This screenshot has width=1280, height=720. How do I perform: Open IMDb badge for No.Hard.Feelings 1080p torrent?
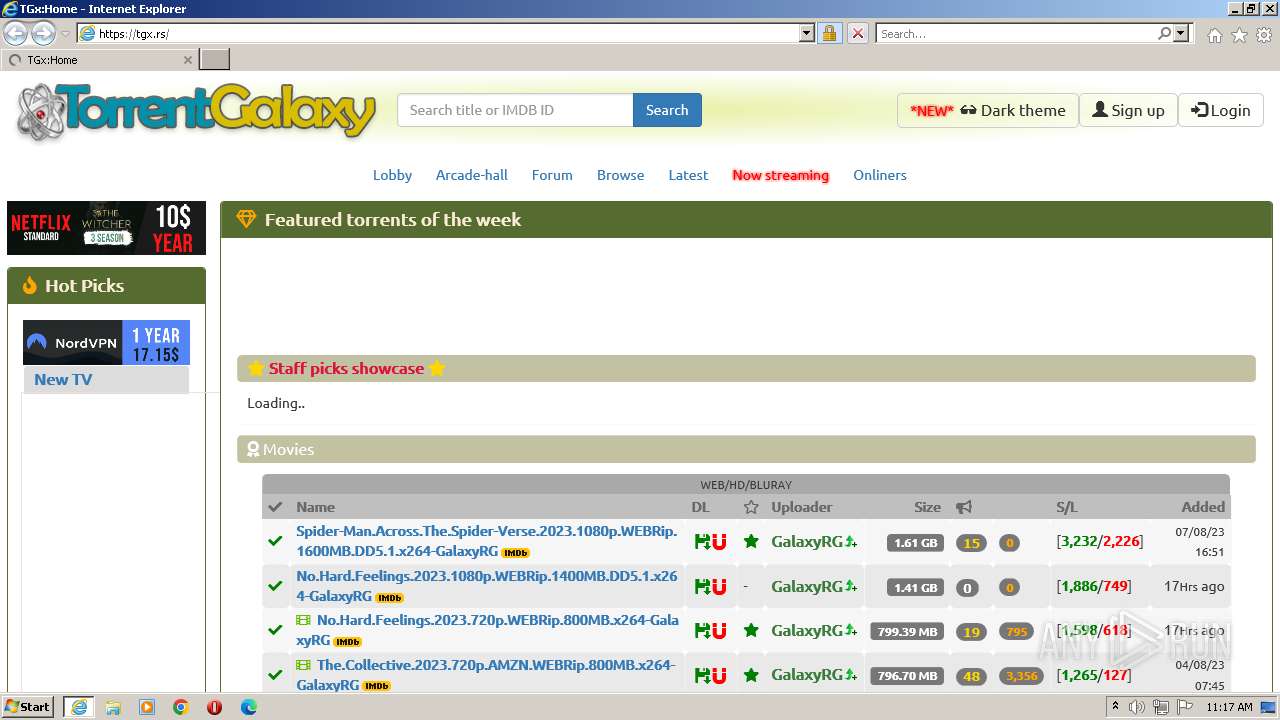(x=390, y=598)
